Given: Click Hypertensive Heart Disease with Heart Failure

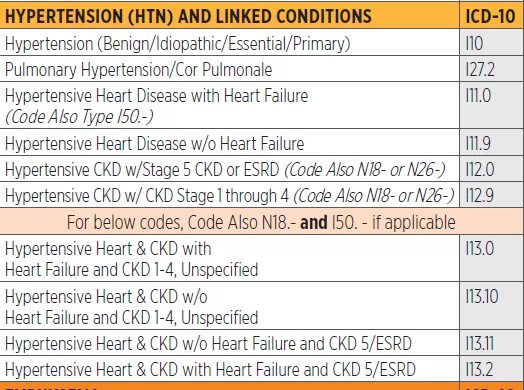Looking at the screenshot, I should (156, 96).
